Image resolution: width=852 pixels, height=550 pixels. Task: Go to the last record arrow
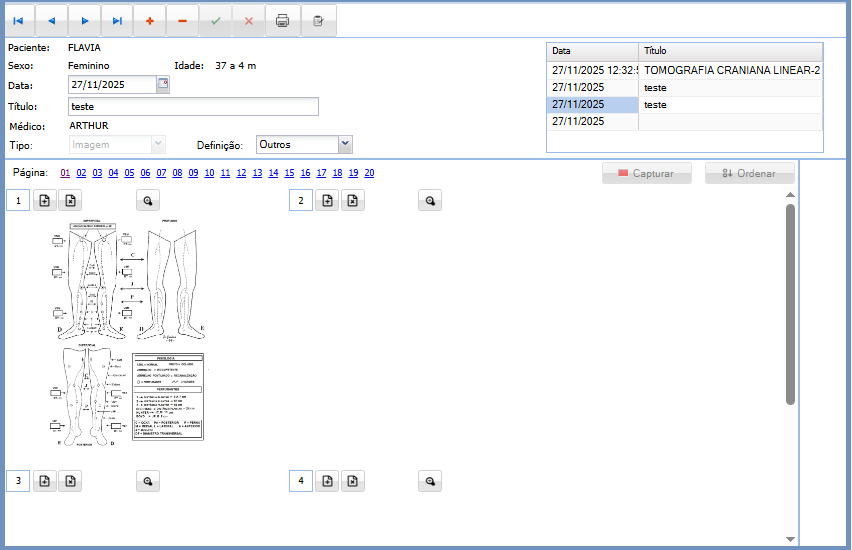point(117,20)
